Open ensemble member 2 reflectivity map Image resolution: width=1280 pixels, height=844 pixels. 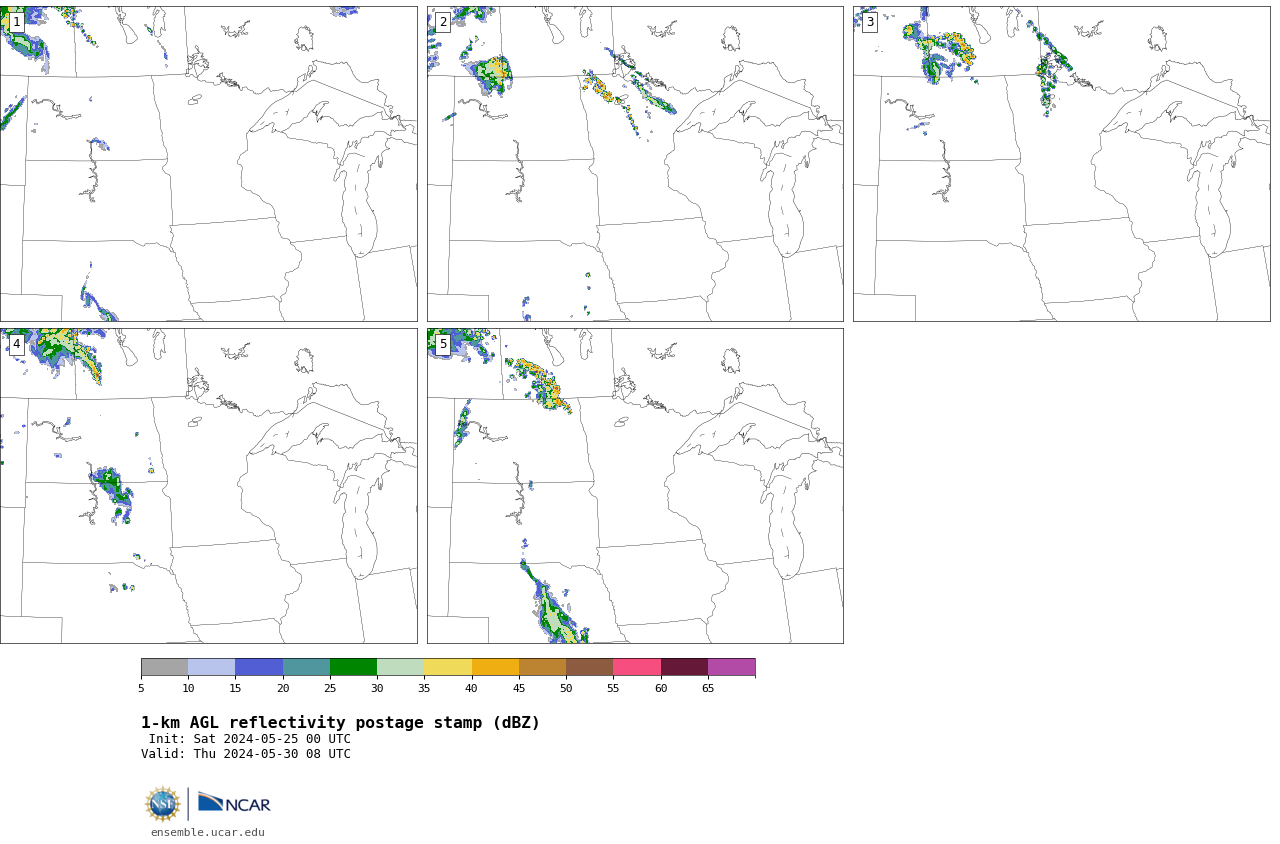[635, 164]
